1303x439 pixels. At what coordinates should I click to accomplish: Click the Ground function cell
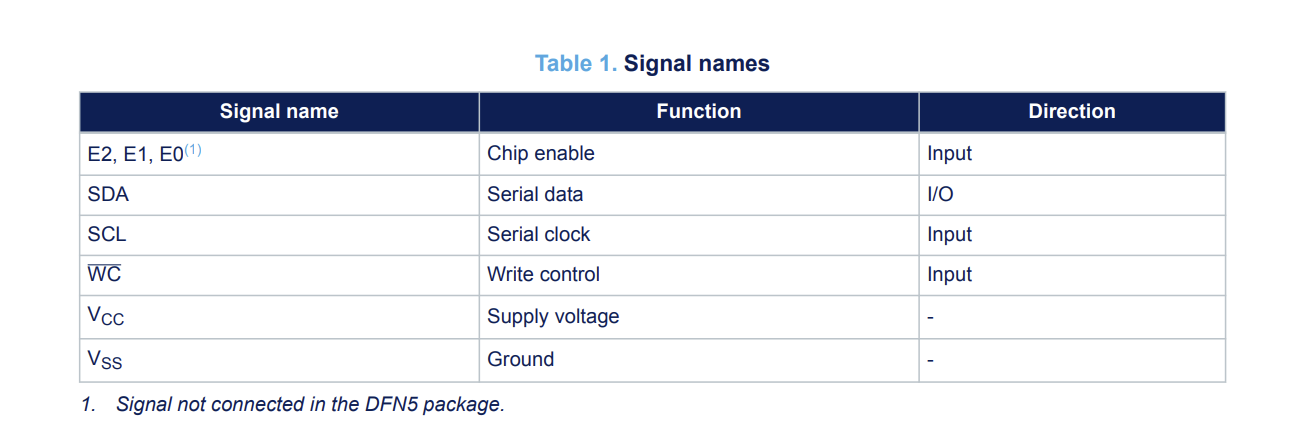click(x=699, y=360)
